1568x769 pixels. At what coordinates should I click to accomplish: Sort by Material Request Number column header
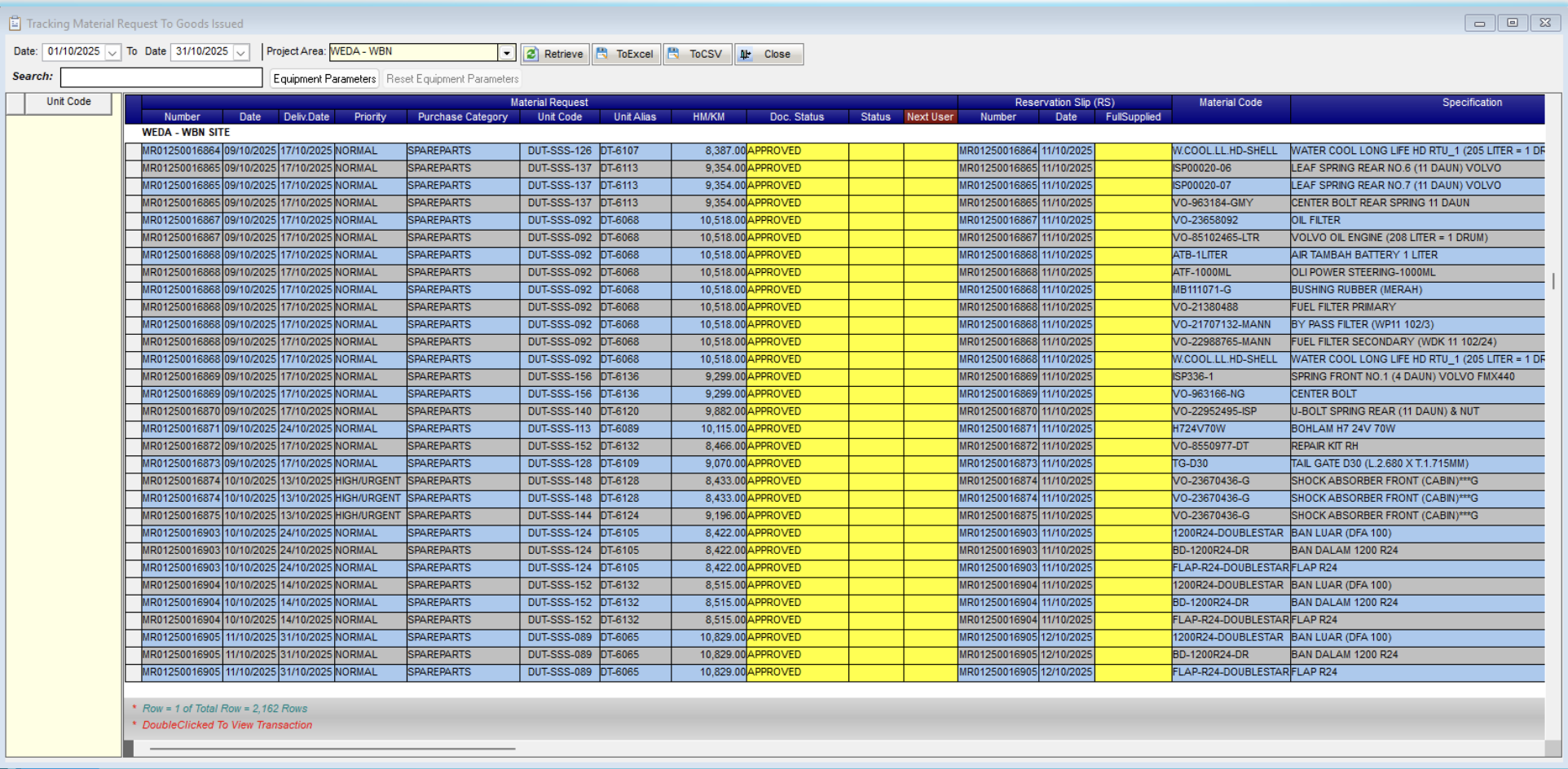[182, 117]
